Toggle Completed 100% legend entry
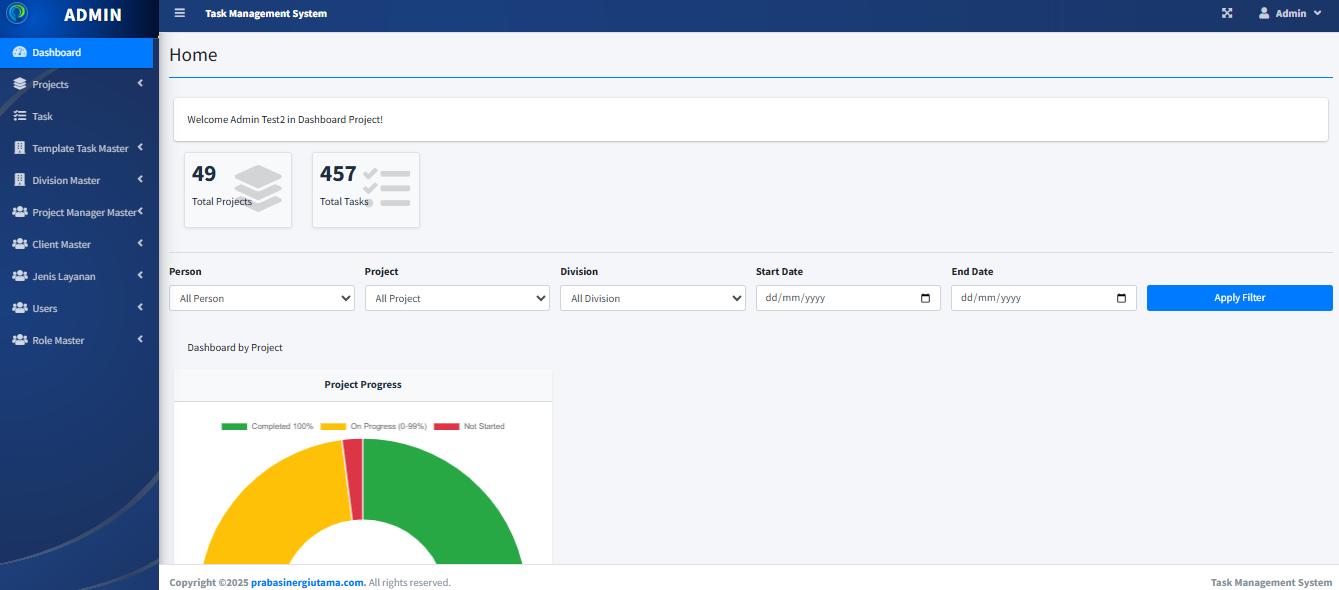The width and height of the screenshot is (1339, 590). [x=267, y=426]
